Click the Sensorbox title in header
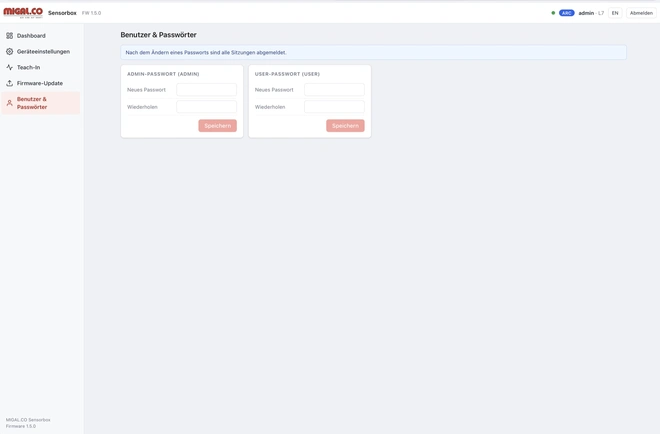 coord(62,13)
